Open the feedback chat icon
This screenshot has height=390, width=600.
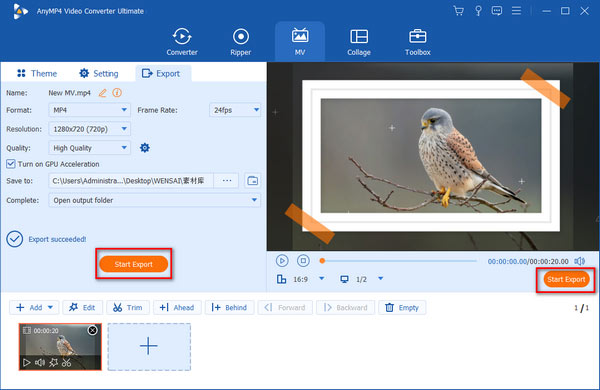tap(497, 11)
